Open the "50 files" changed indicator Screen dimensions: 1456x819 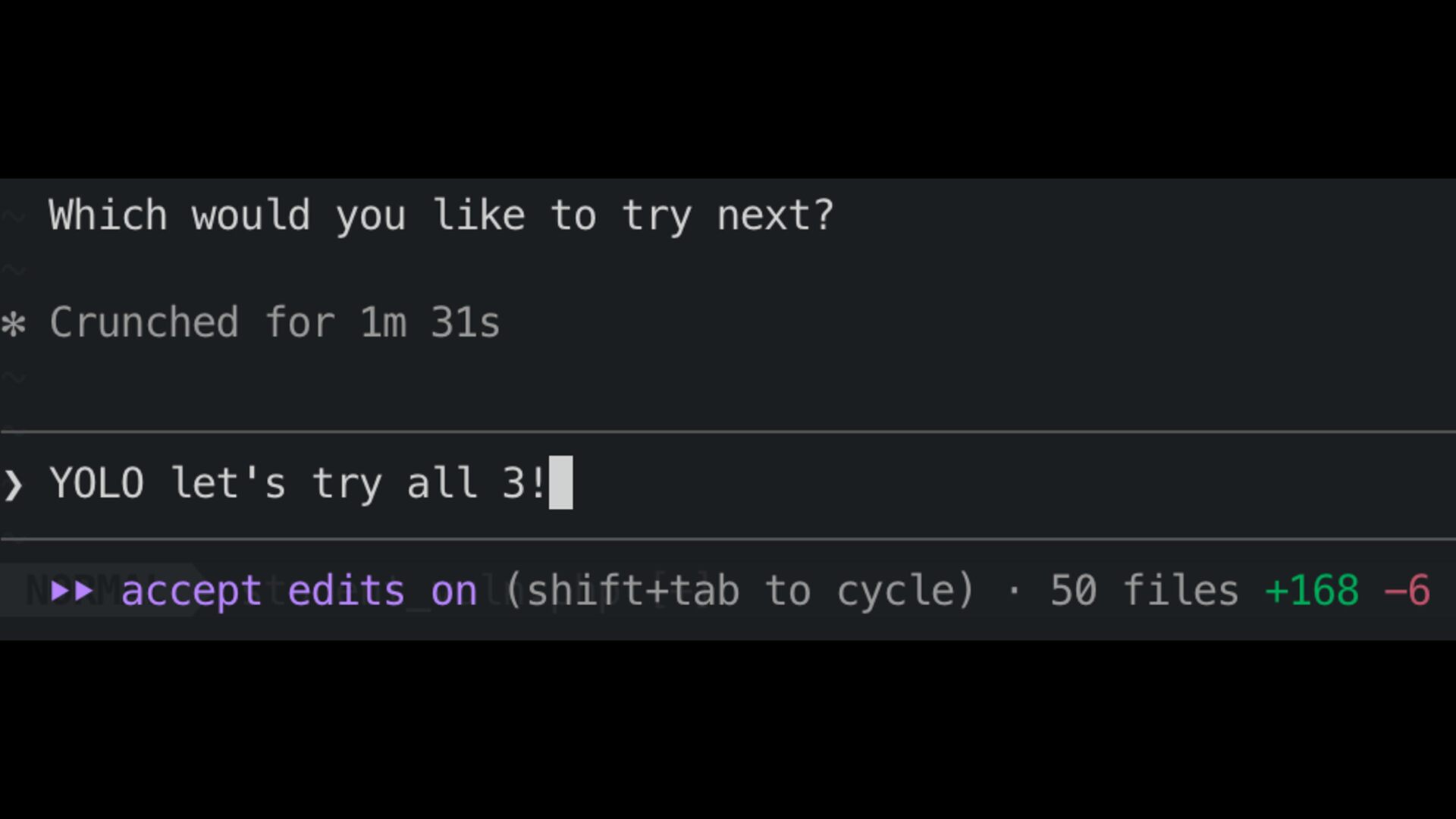pyautogui.click(x=1144, y=591)
